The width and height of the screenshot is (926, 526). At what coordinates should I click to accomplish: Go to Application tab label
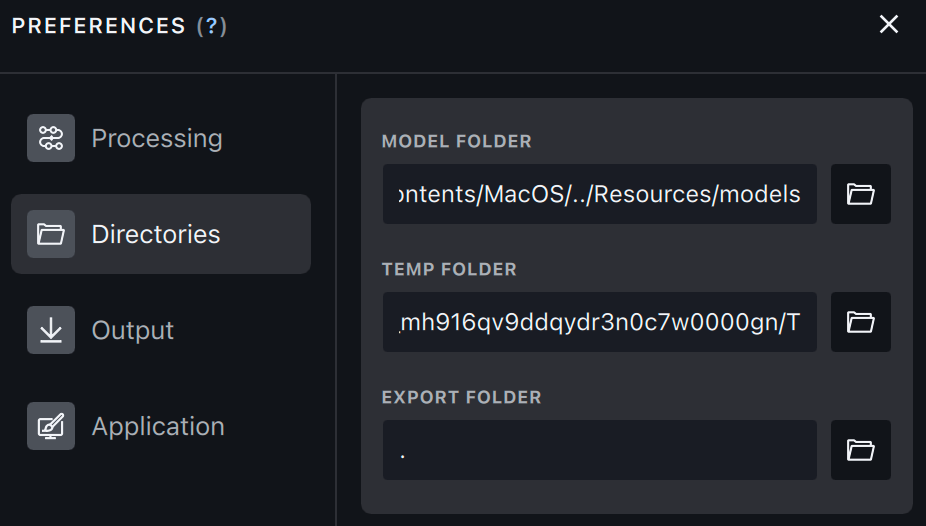pyautogui.click(x=158, y=426)
